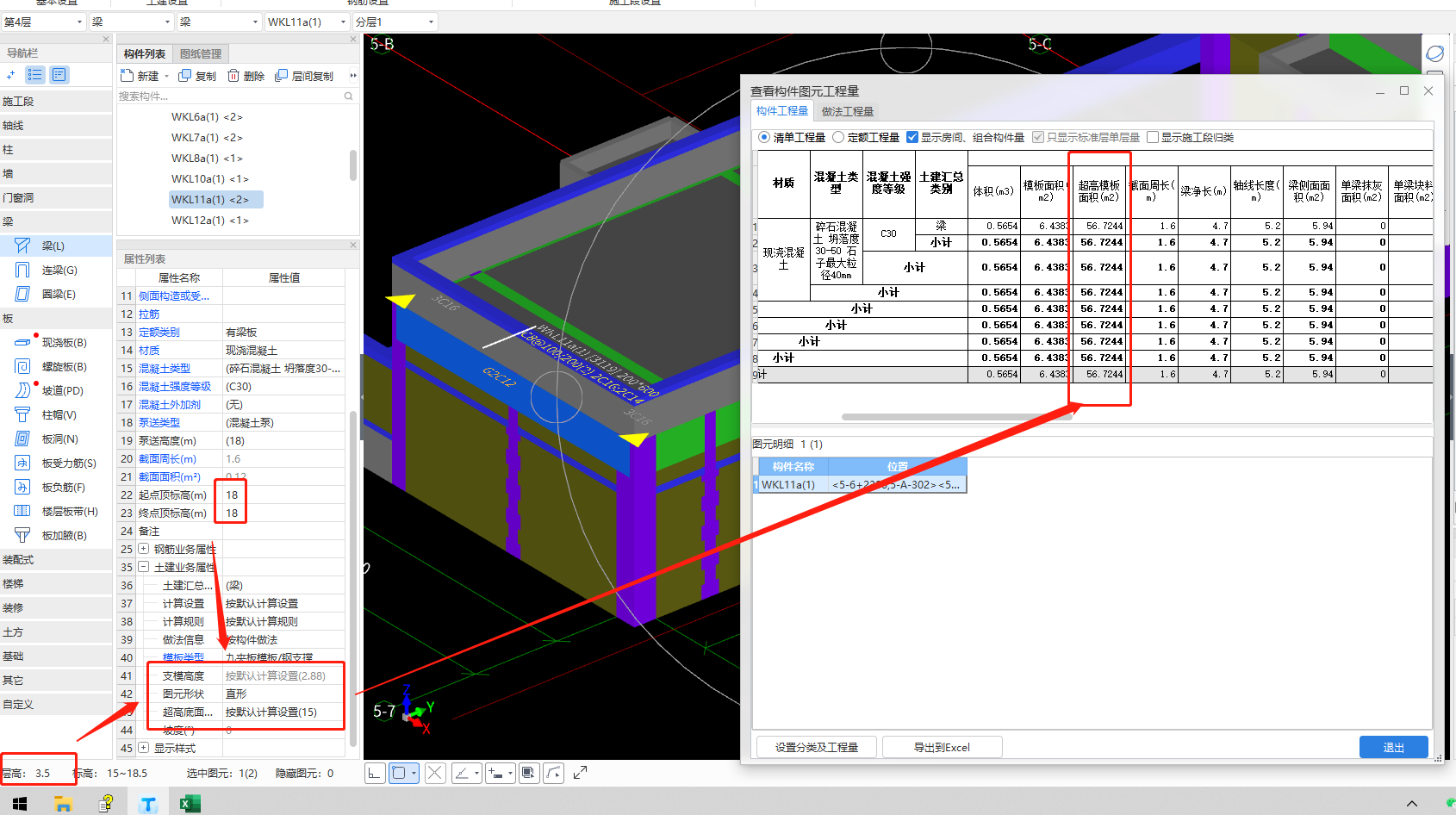This screenshot has width=1456, height=815.
Task: Select the 板加腋(B) slab haunch item
Action: (52, 535)
